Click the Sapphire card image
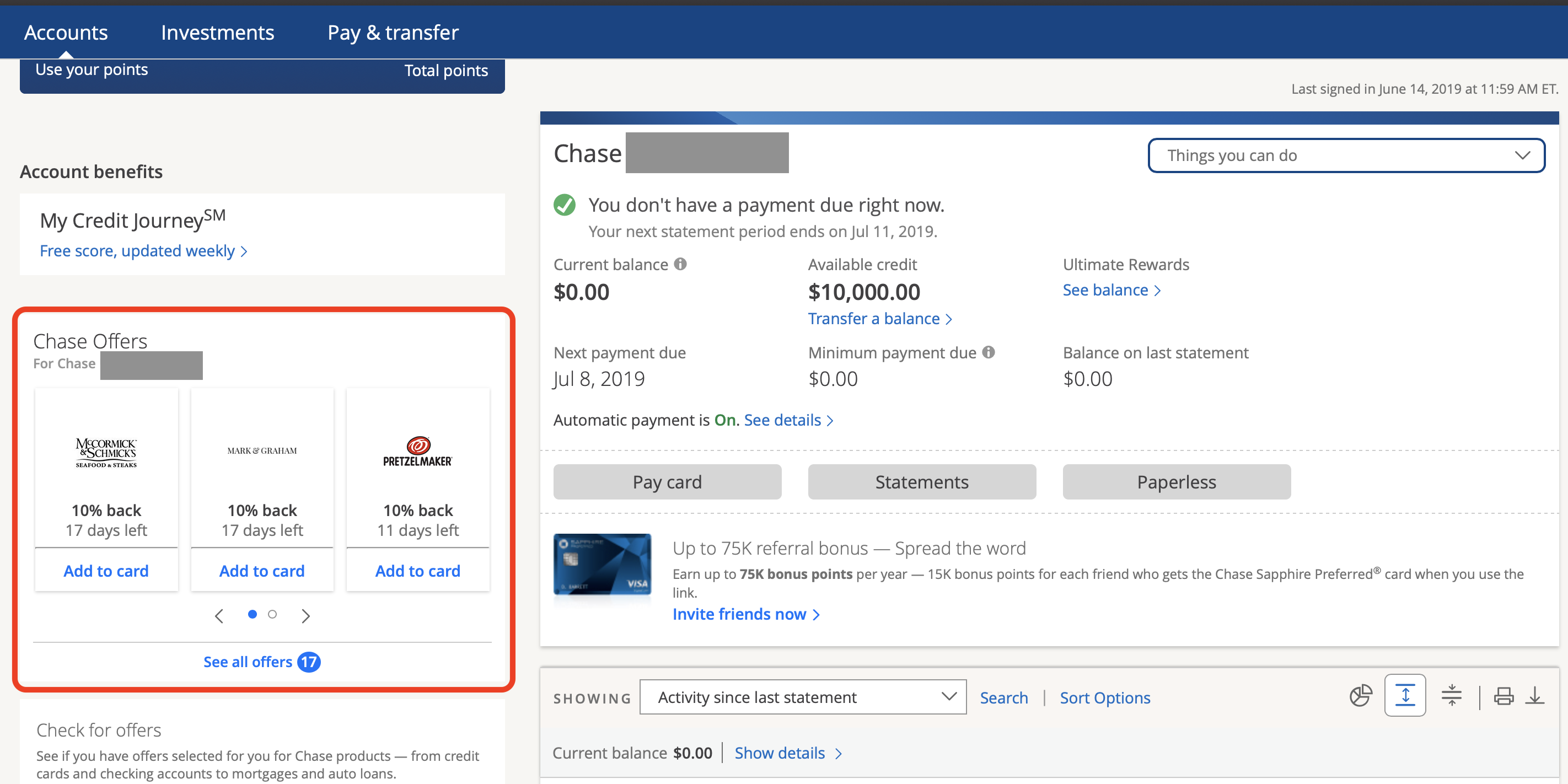The width and height of the screenshot is (1568, 784). (x=602, y=564)
